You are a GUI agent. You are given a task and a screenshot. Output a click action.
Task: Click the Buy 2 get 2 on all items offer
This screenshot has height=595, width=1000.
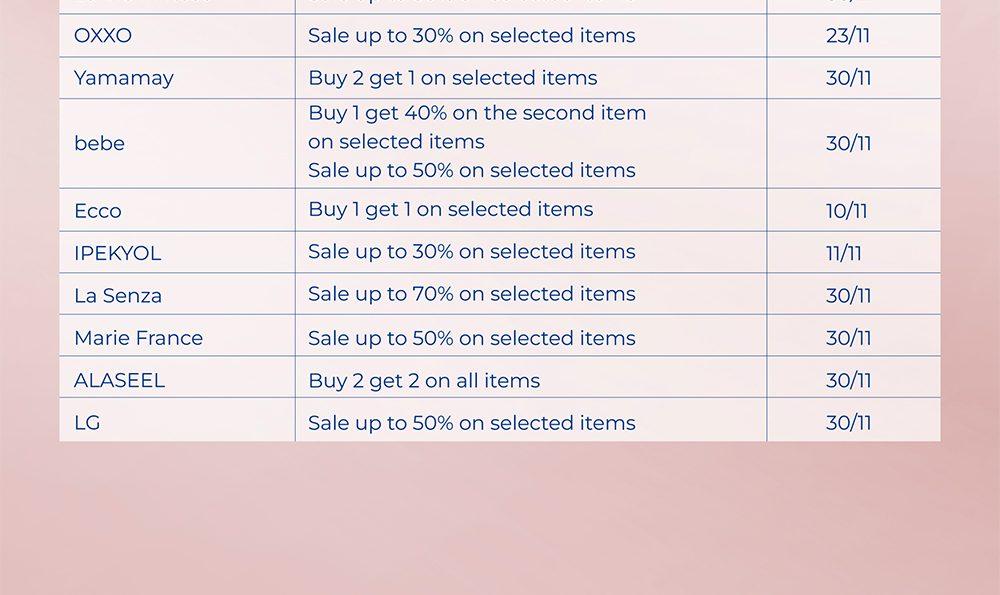[x=424, y=381]
